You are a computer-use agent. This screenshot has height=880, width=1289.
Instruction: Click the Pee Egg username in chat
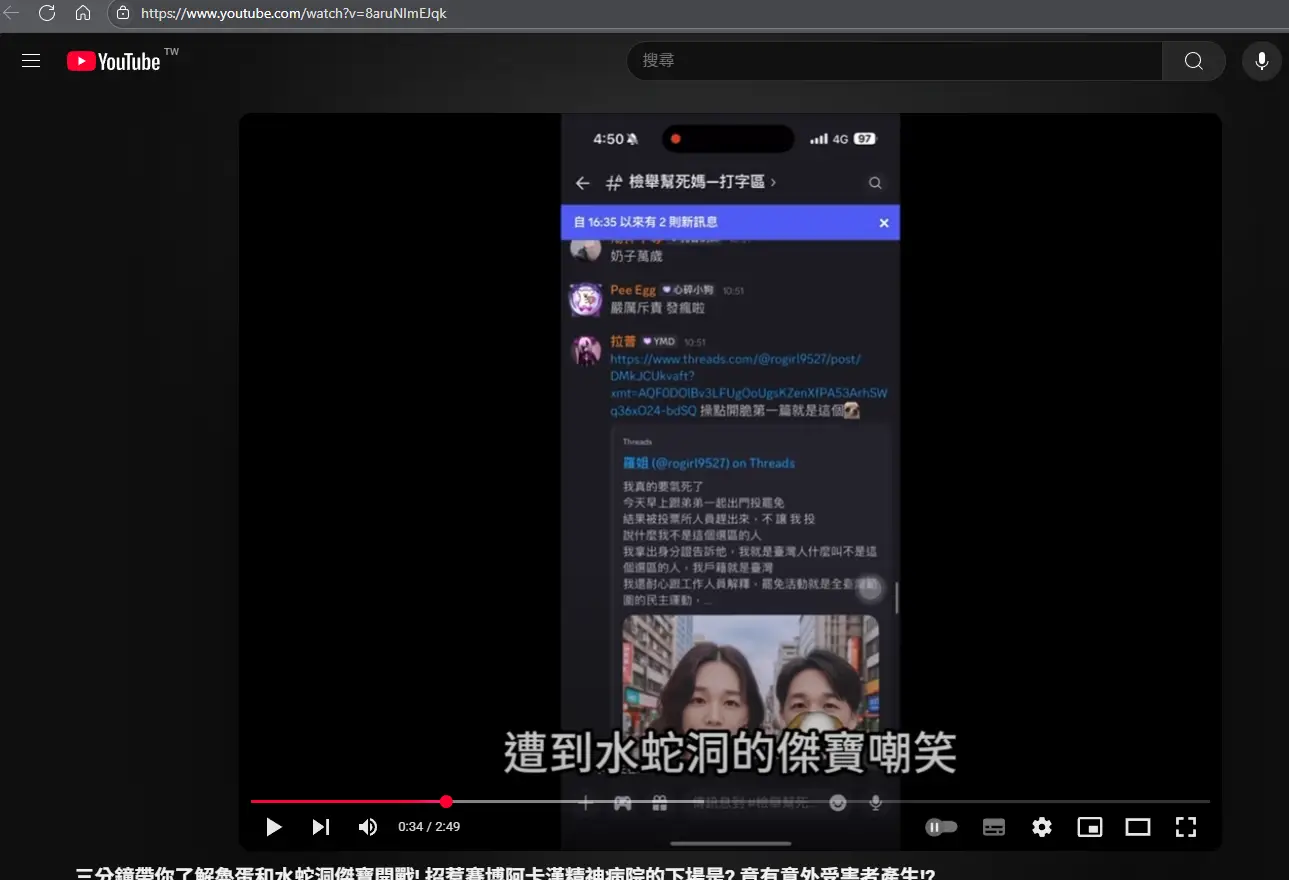click(x=633, y=290)
